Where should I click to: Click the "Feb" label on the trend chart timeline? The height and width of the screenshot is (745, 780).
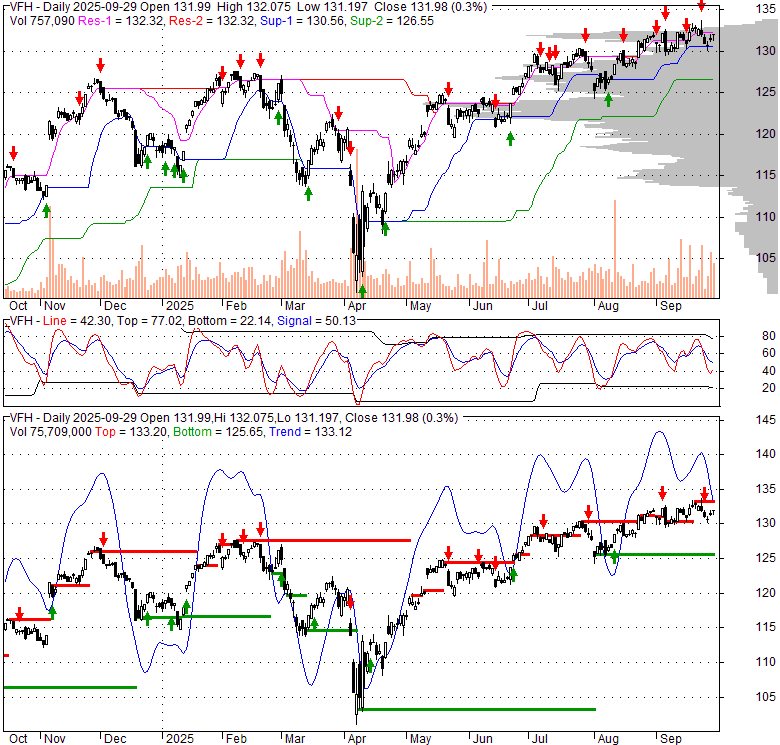click(236, 739)
